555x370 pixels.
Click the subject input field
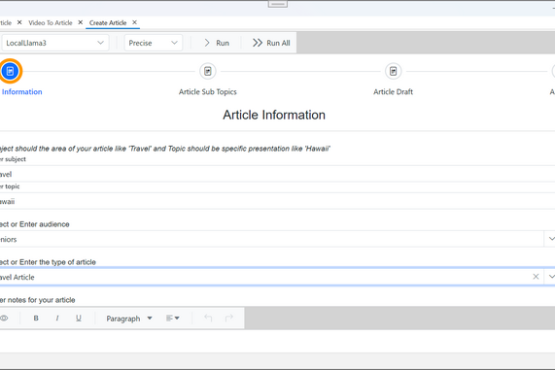coord(278,174)
